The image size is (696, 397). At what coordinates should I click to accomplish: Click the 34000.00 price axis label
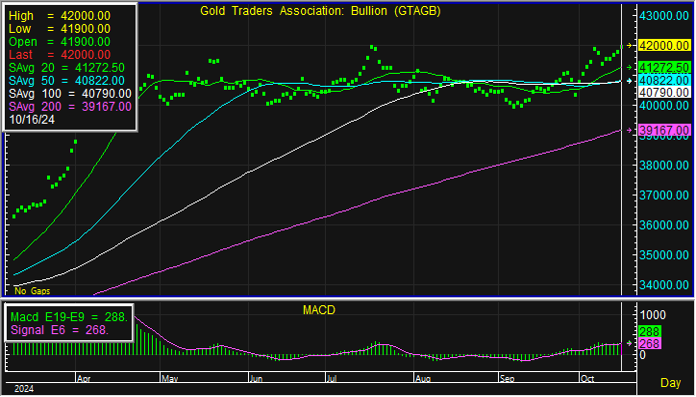tap(664, 285)
